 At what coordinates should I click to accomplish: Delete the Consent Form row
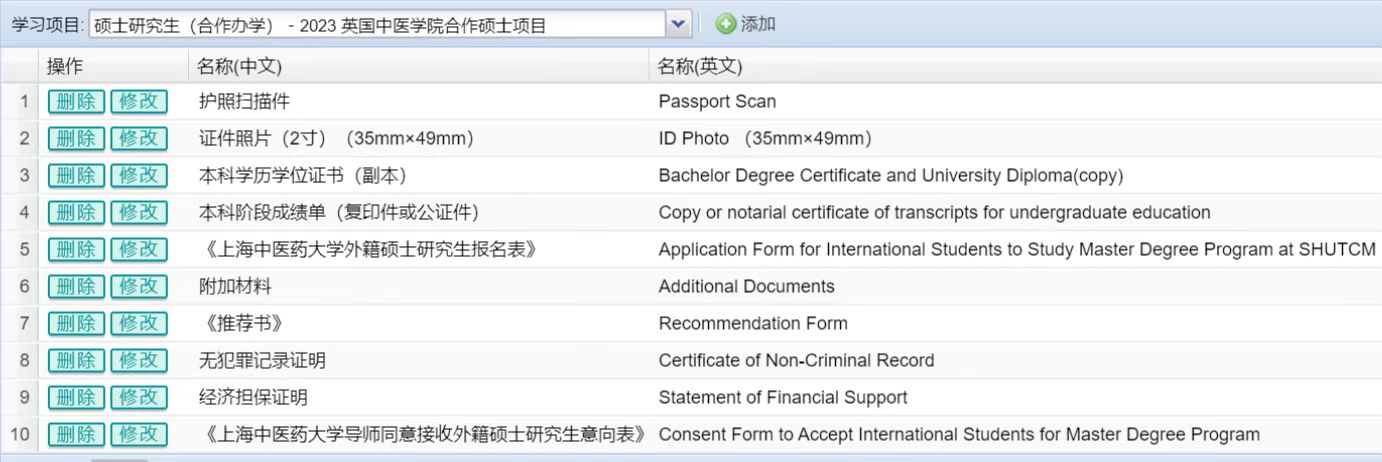pyautogui.click(x=76, y=434)
